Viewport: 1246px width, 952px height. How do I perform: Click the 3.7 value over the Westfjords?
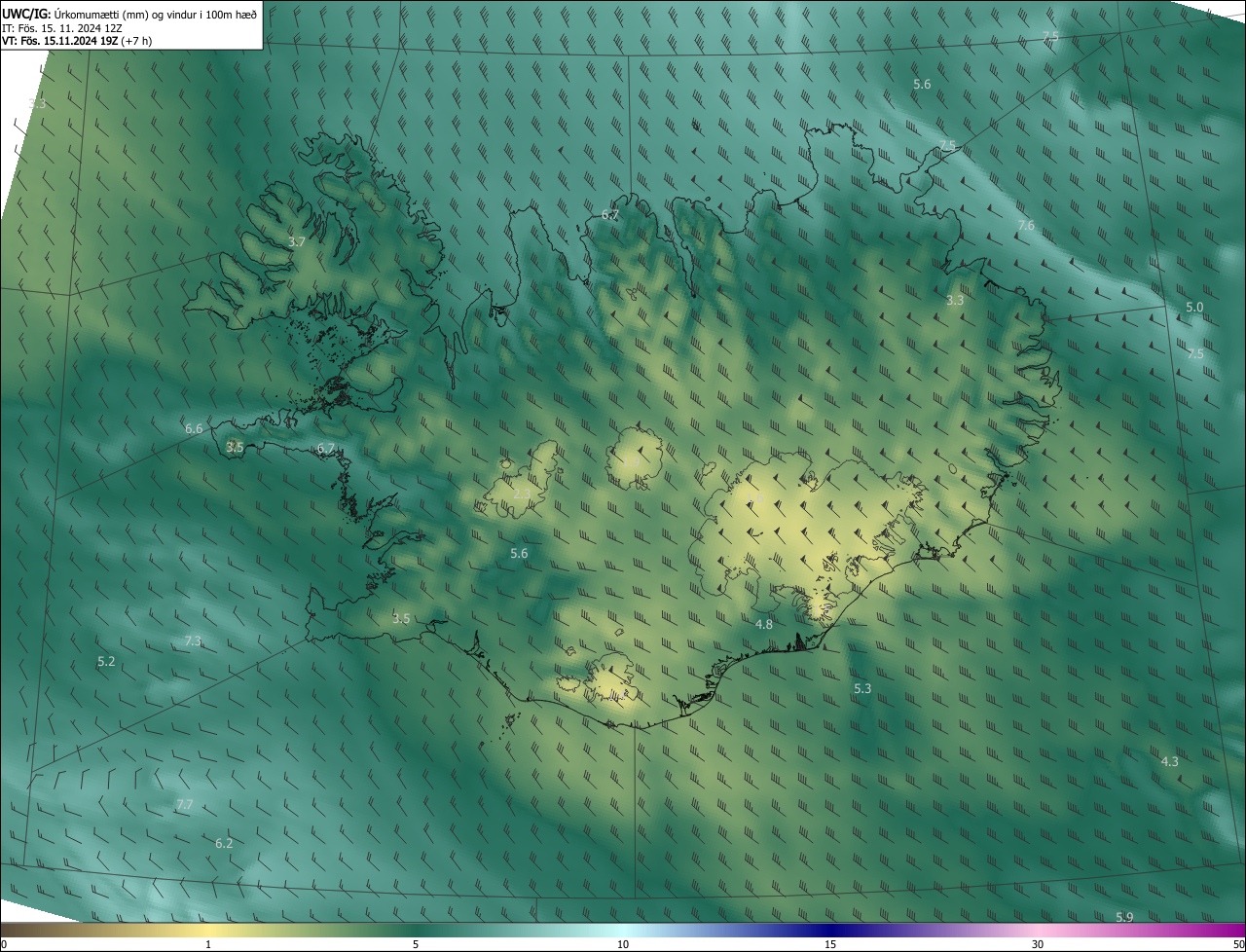tap(298, 241)
